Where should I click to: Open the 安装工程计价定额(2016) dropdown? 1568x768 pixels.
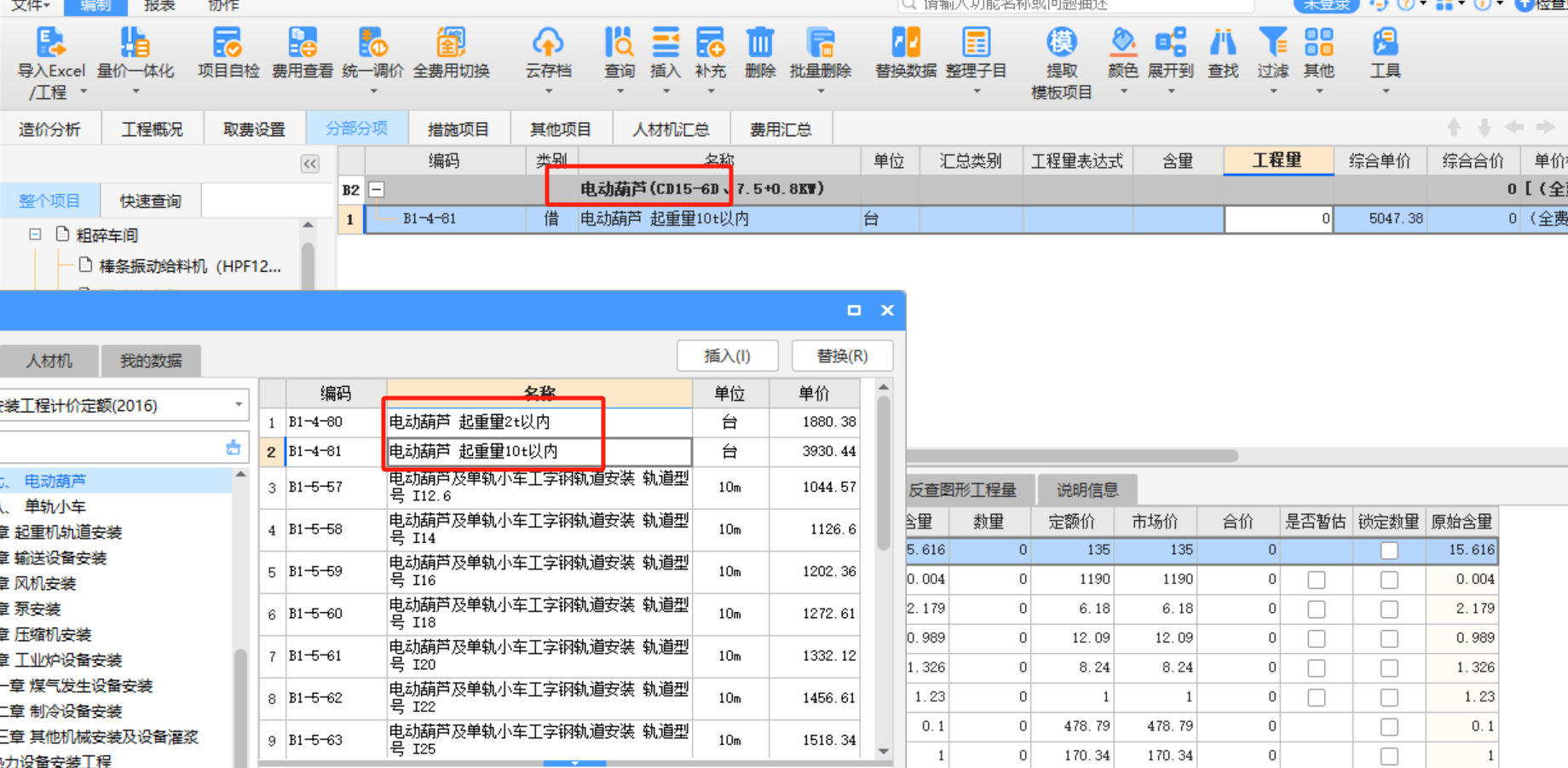[239, 405]
